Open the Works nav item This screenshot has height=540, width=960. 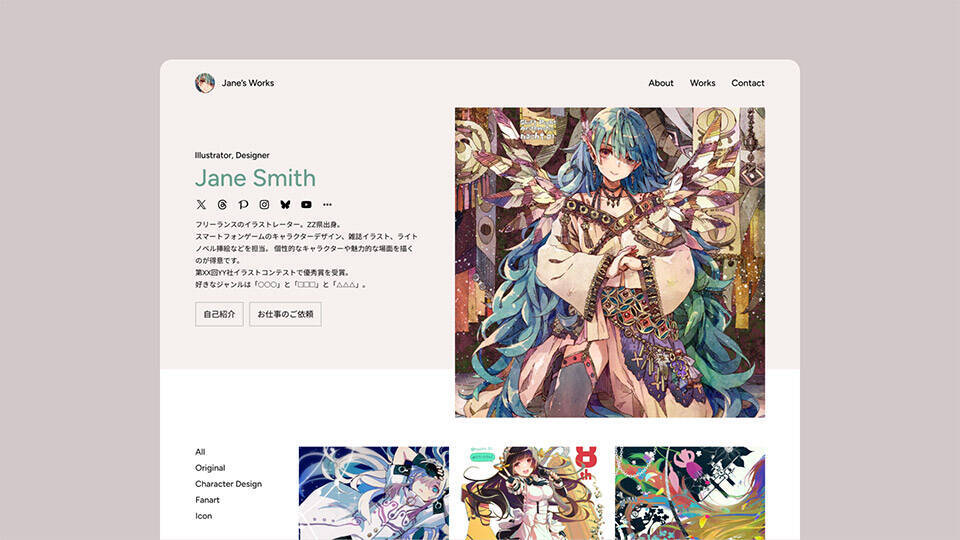coord(702,83)
